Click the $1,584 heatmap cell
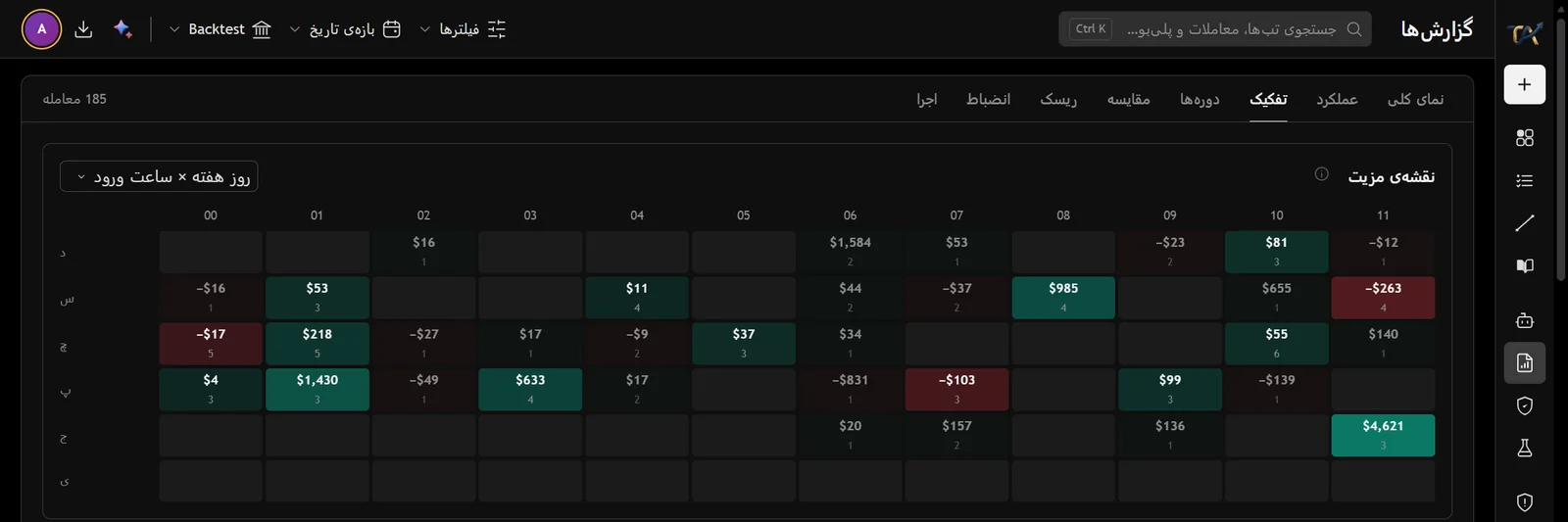The image size is (1568, 522). (850, 252)
